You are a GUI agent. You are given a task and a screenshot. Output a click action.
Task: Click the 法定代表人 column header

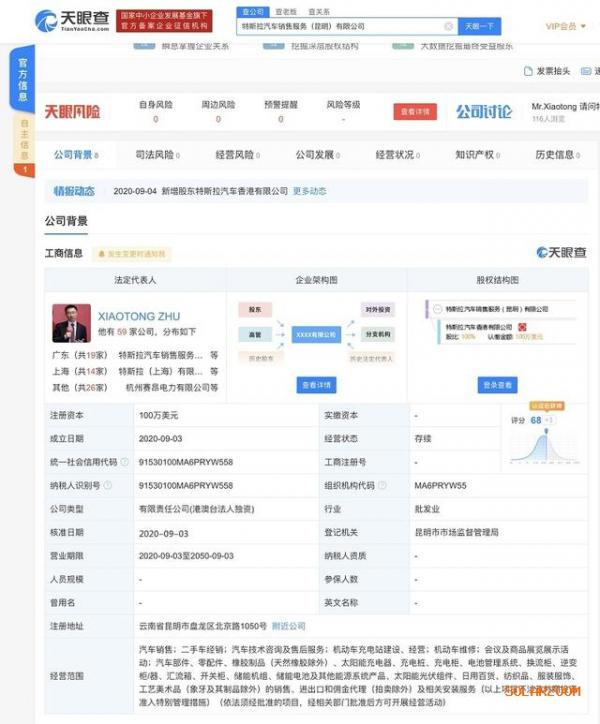pos(135,280)
